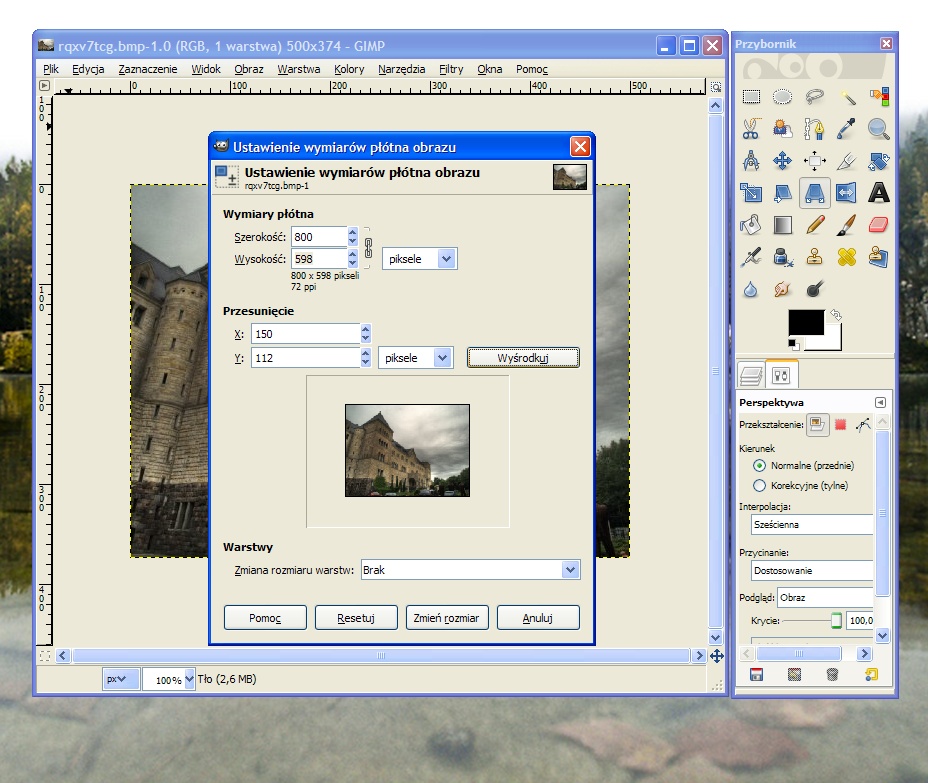This screenshot has height=783, width=928.
Task: Select Korekcyjne (tylne) direction radio button
Action: [759, 486]
